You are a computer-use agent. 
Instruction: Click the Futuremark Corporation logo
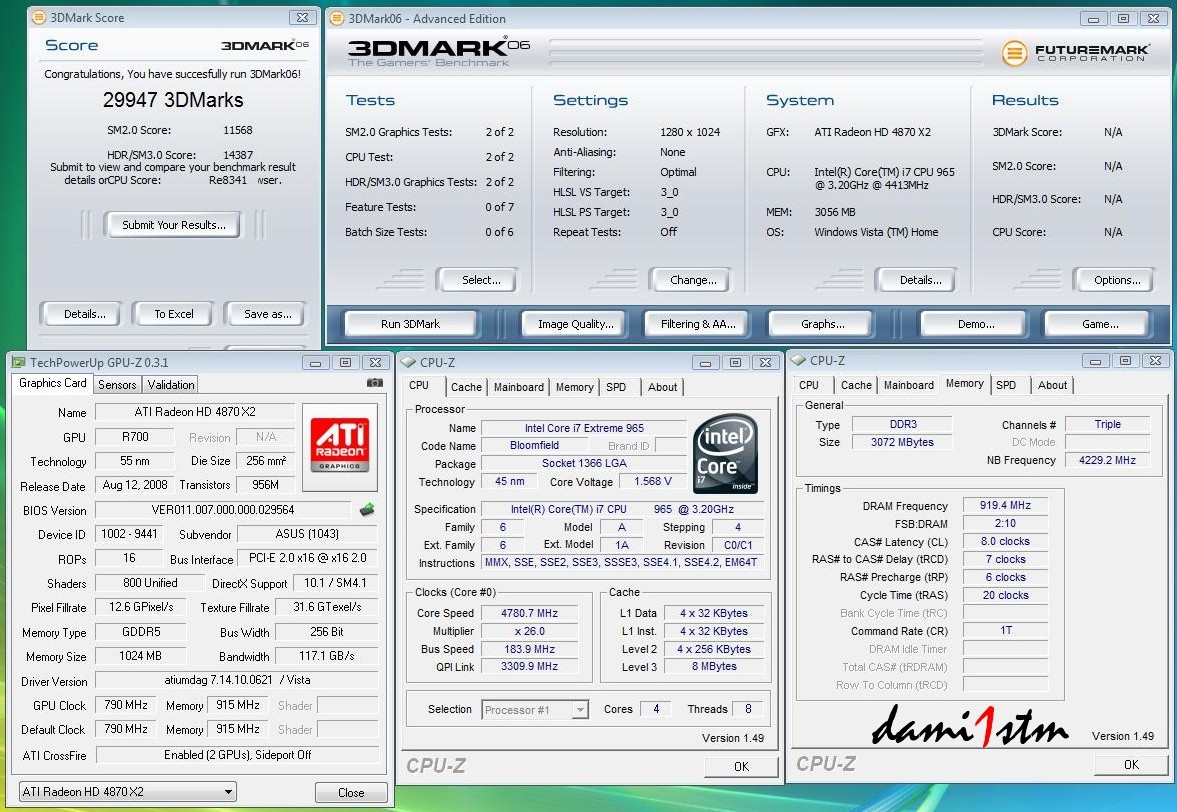tap(1074, 53)
